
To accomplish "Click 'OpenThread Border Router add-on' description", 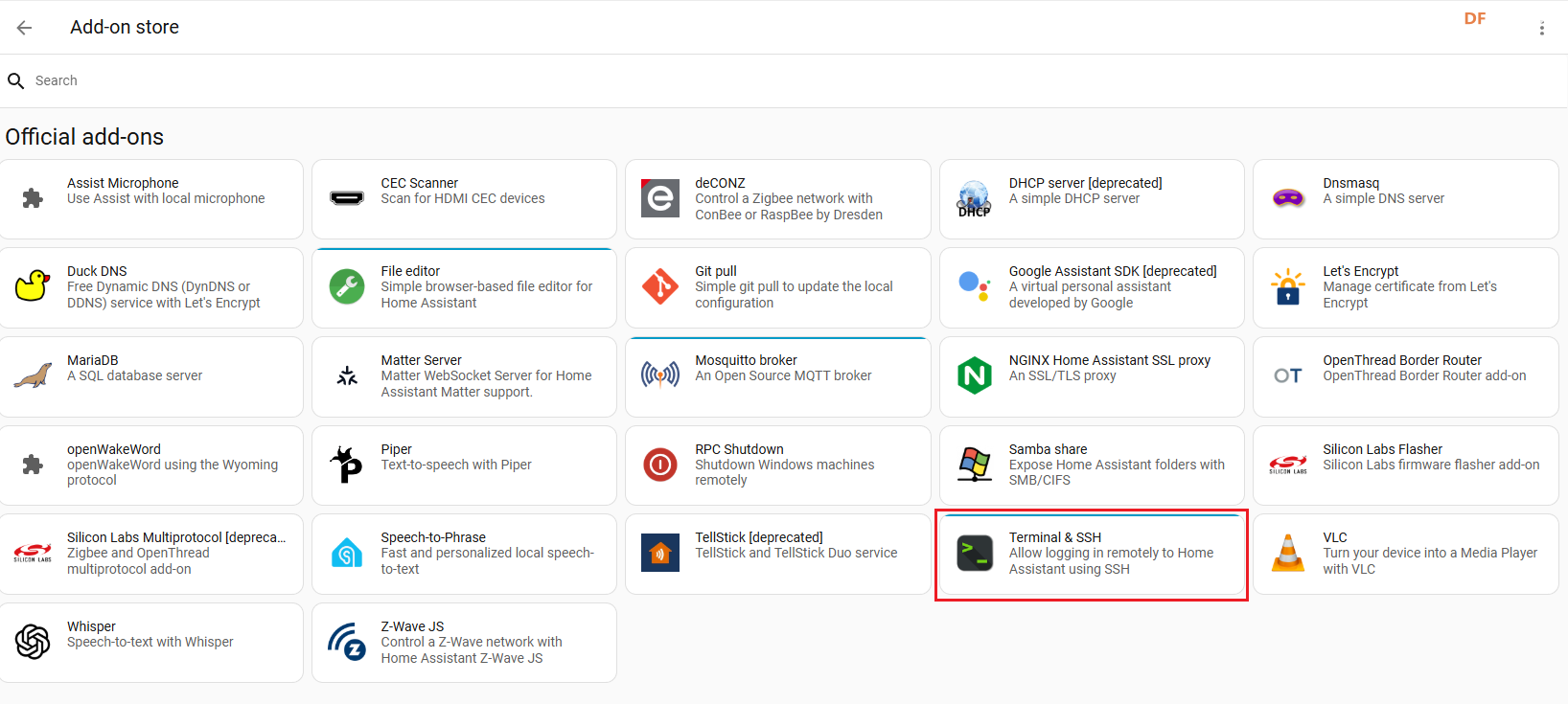I will click(1425, 375).
